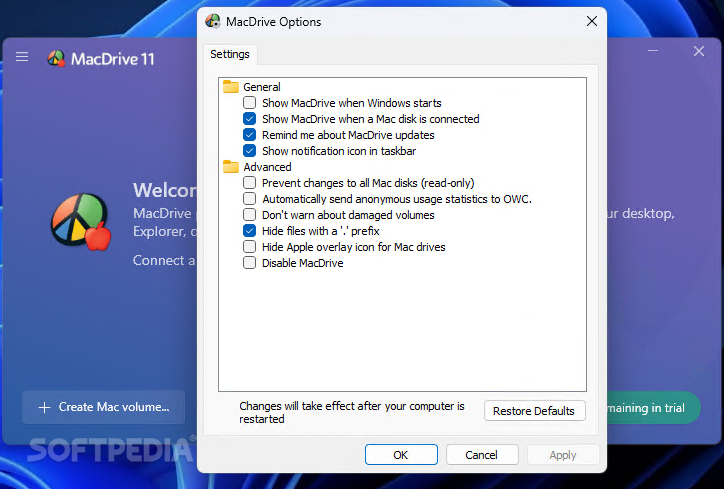
Task: Check the Disable MacDrive option
Action: tap(249, 263)
